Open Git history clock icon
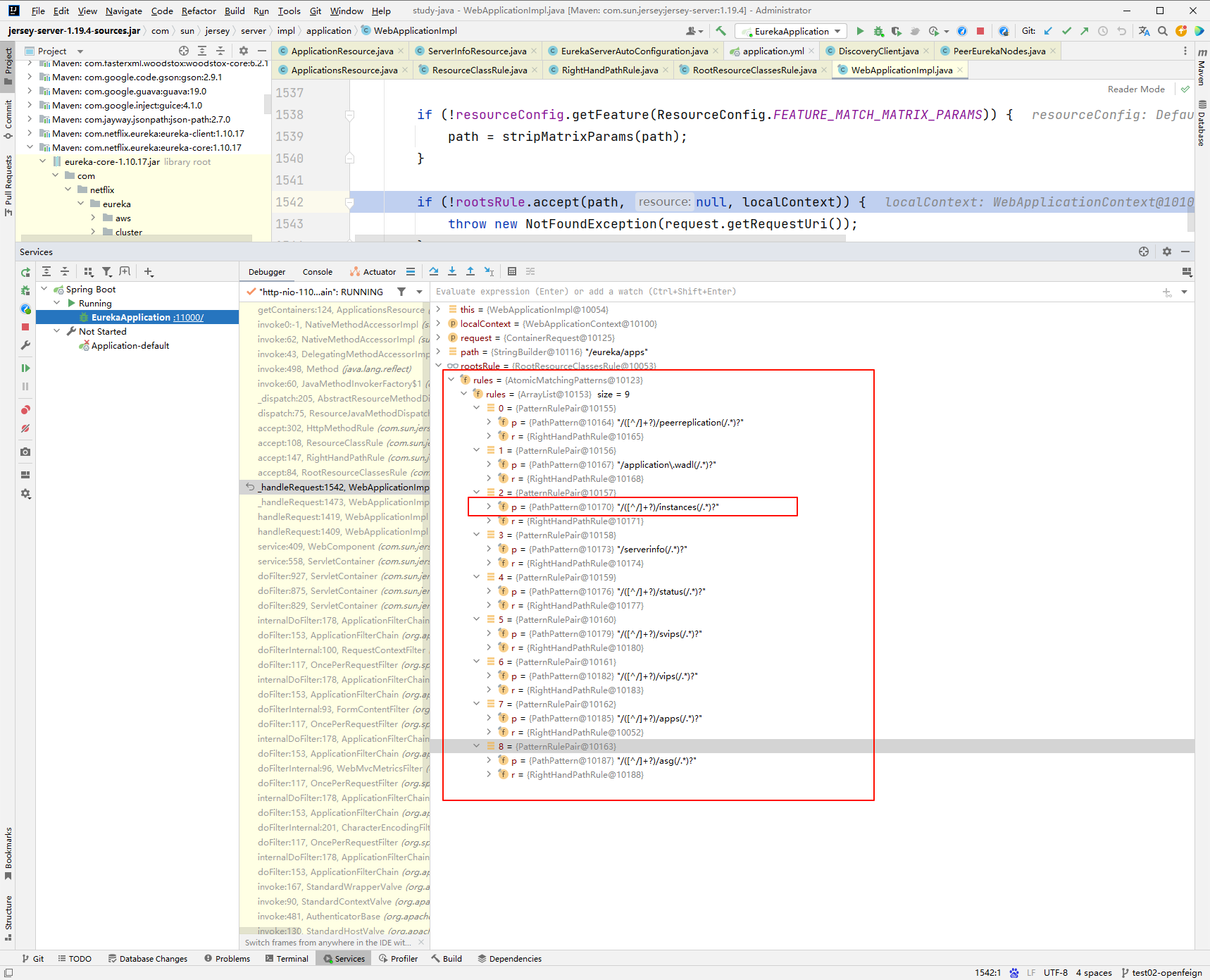1210x980 pixels. 1103,31
